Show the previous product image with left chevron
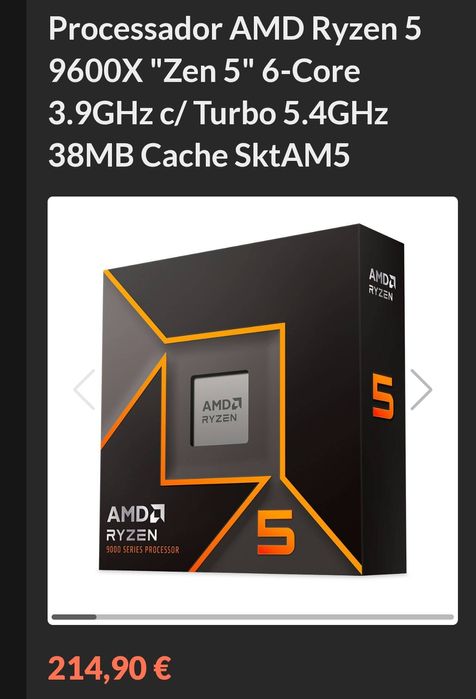 coord(84,389)
